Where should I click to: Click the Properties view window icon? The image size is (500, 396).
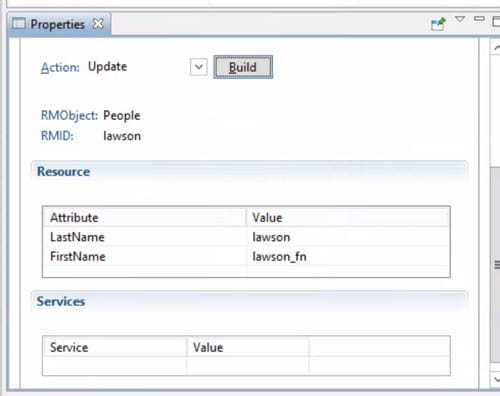[x=19, y=24]
